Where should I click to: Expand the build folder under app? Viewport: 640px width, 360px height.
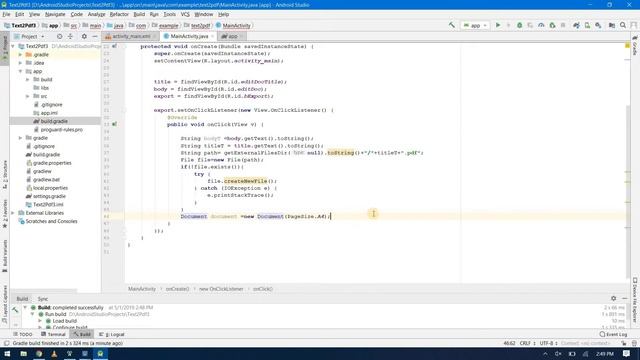click(28, 80)
